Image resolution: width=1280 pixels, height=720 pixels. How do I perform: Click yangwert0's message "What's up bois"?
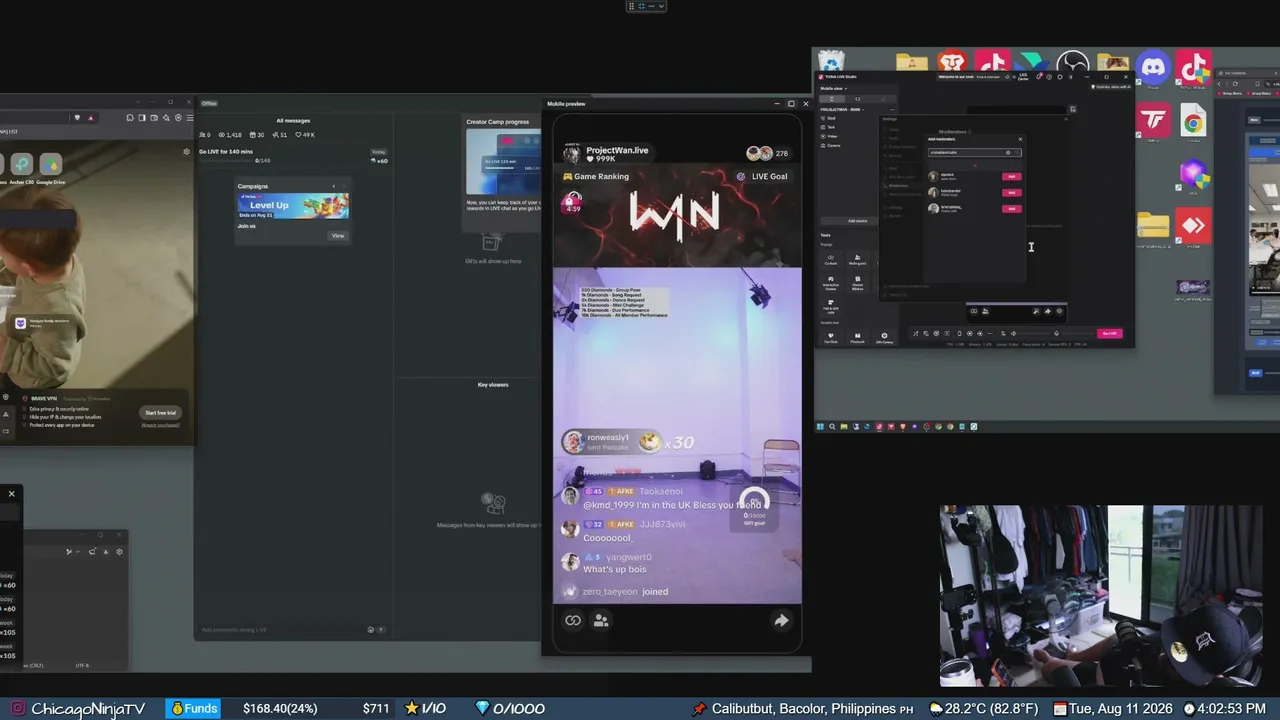click(617, 569)
